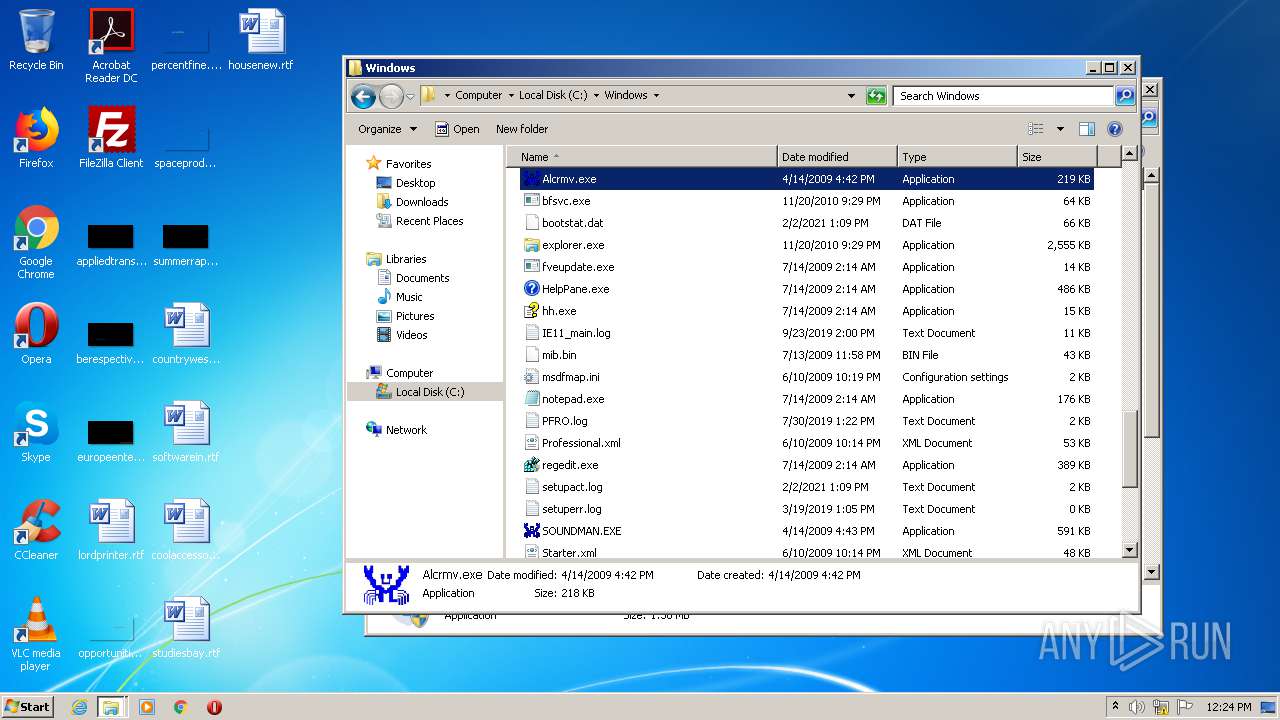The width and height of the screenshot is (1280, 720).
Task: Sort by Size column header
Action: point(1057,157)
